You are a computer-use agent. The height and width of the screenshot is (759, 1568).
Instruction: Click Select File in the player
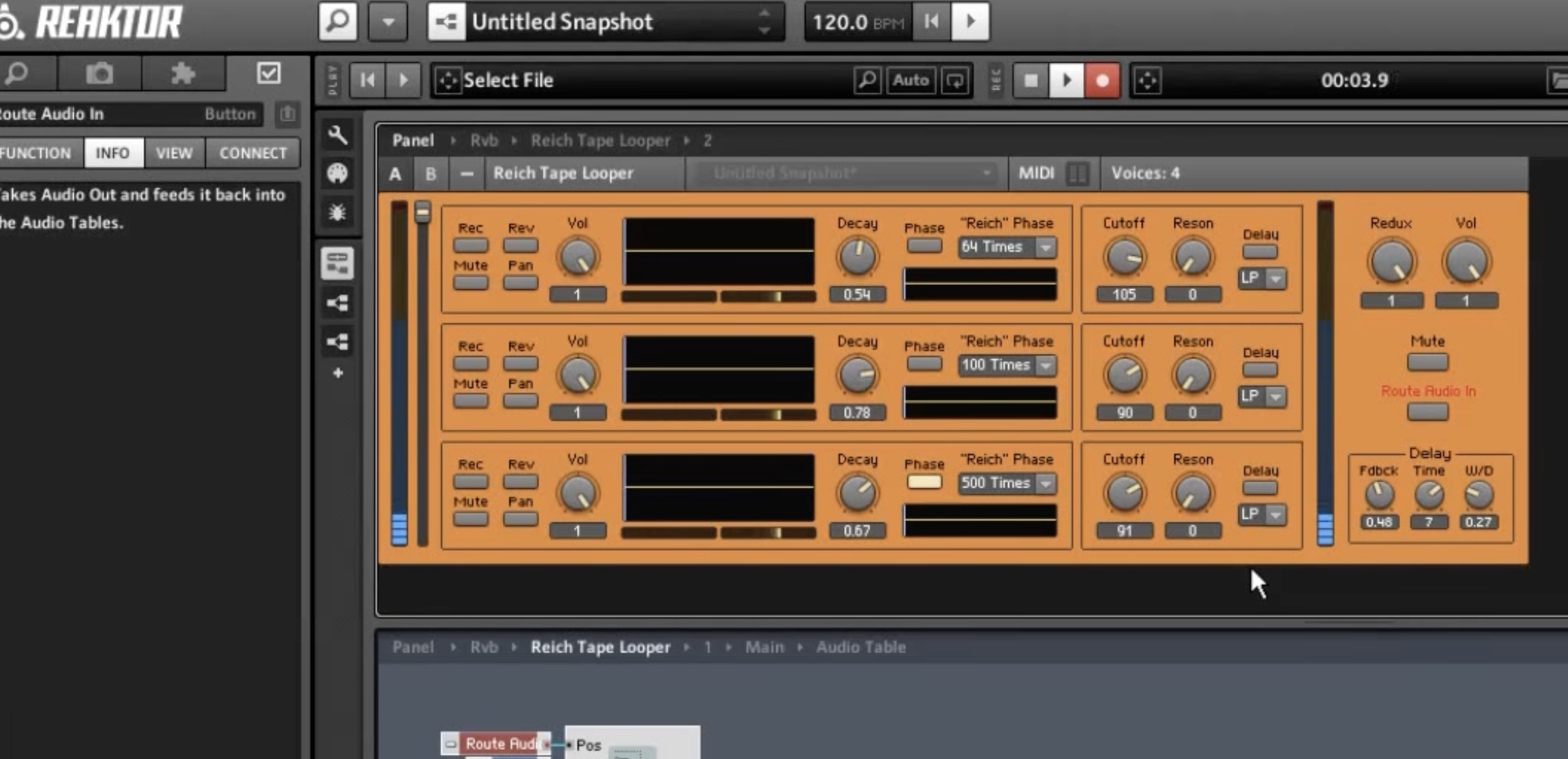[x=508, y=80]
